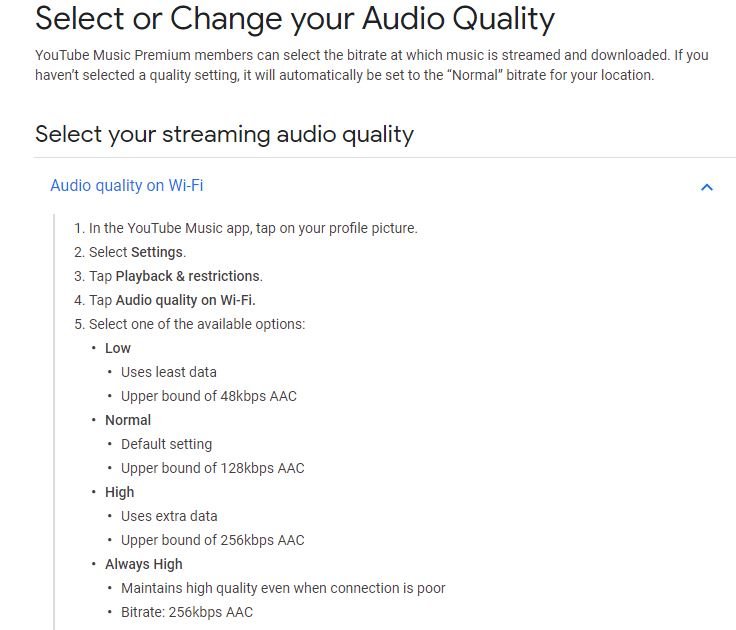Screen dimensions: 736x630
Task: Click the Uses extra data bullet
Action: (x=169, y=516)
